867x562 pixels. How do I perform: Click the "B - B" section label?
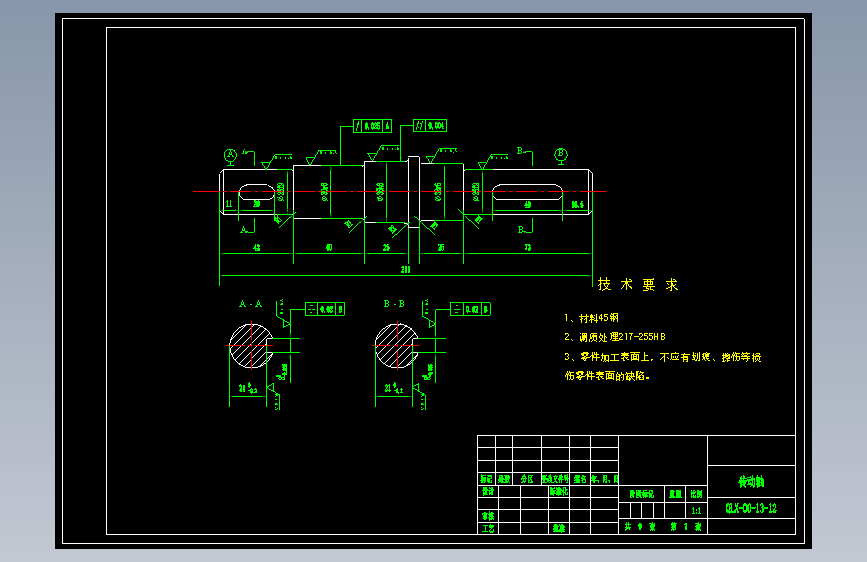click(394, 304)
